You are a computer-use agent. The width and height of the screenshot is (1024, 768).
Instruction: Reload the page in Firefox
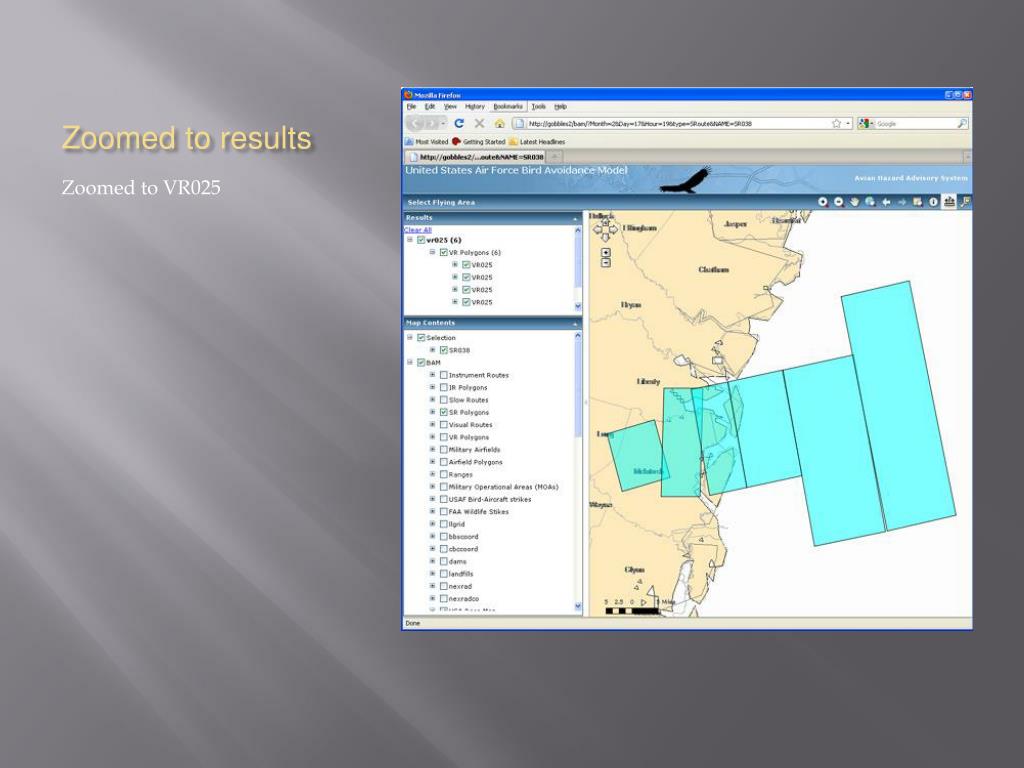[458, 123]
